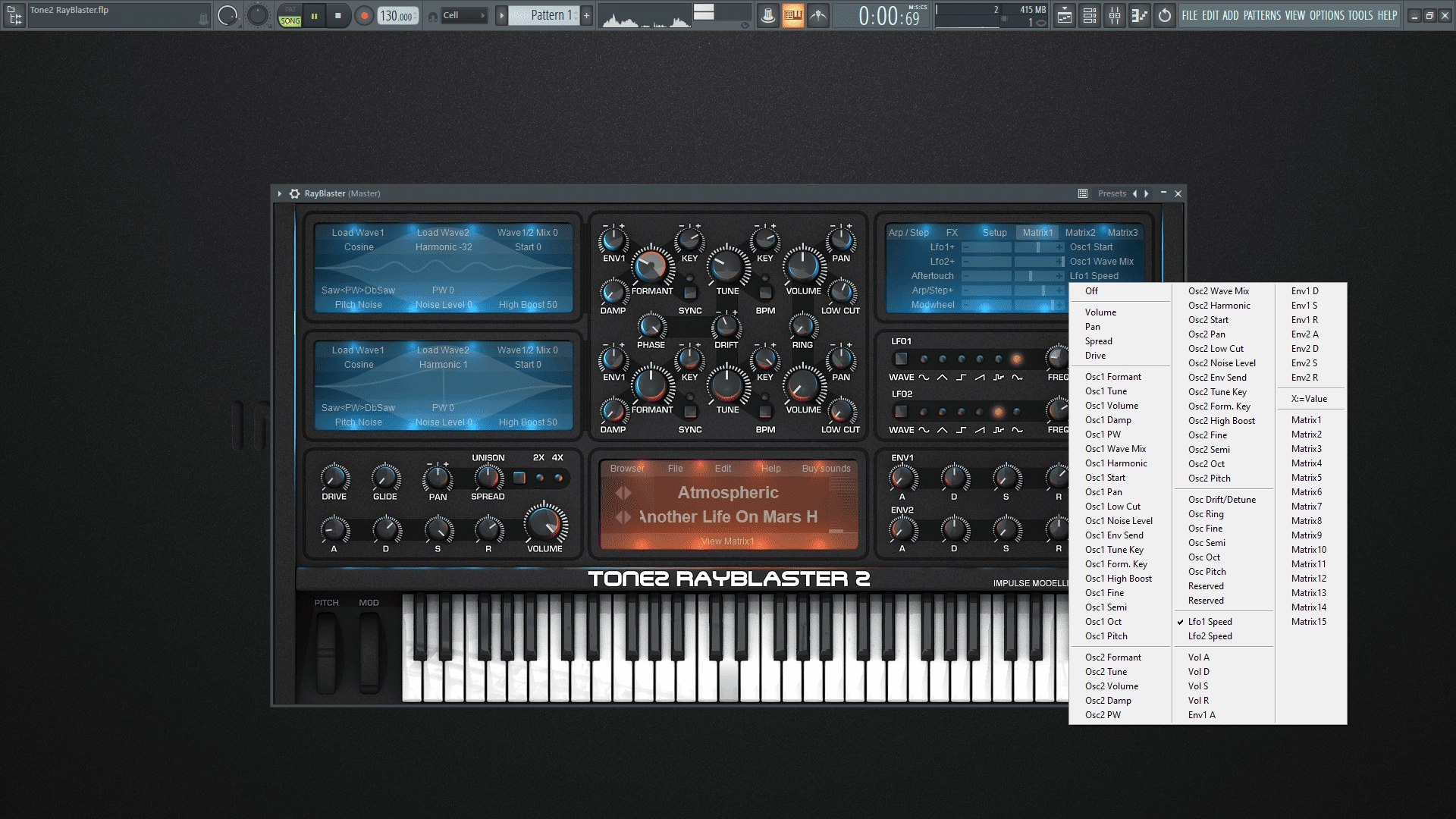Open the channel rack icon
The height and width of the screenshot is (819, 1456).
tap(1090, 15)
